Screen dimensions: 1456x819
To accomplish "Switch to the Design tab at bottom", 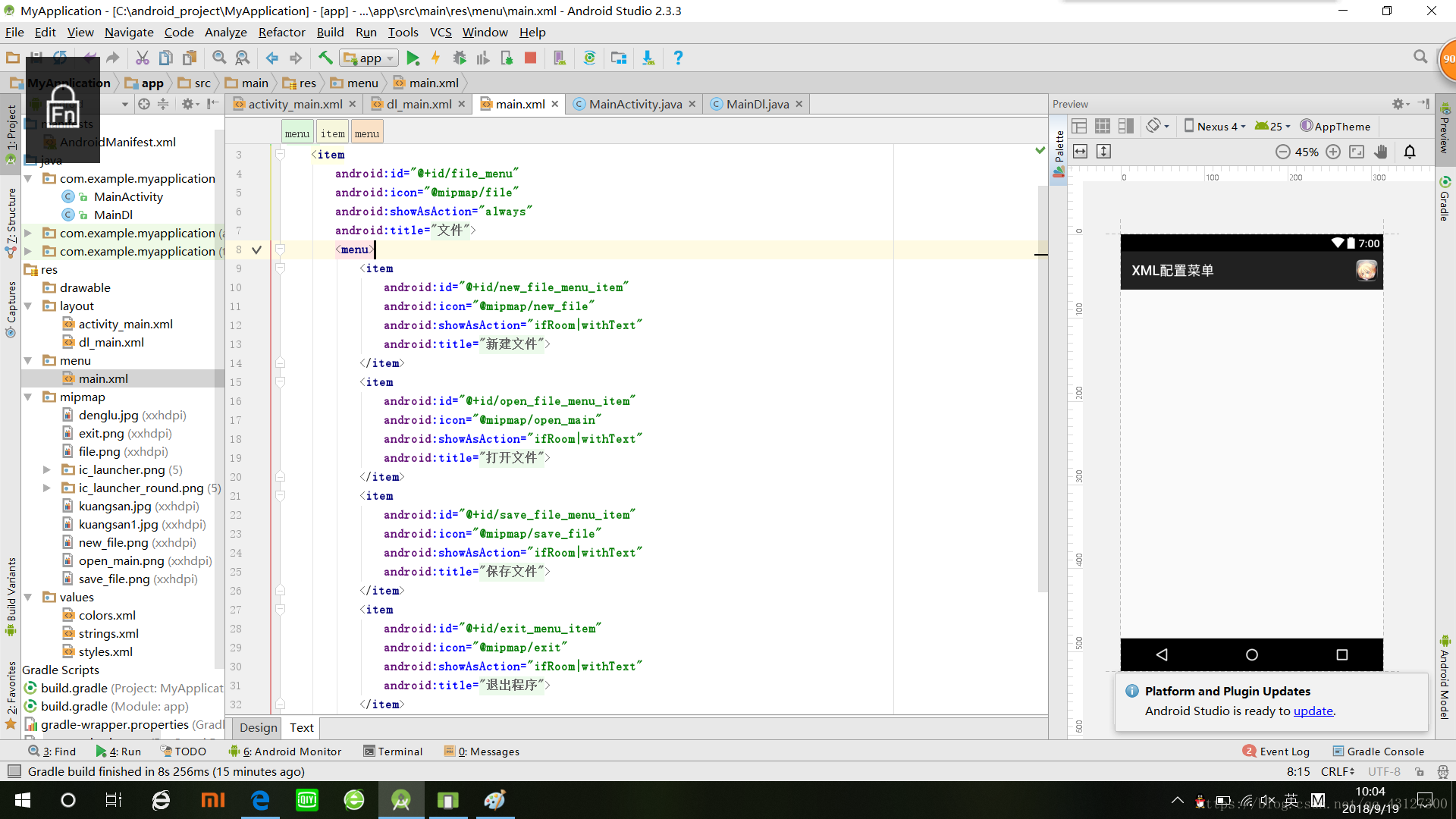I will click(x=258, y=727).
